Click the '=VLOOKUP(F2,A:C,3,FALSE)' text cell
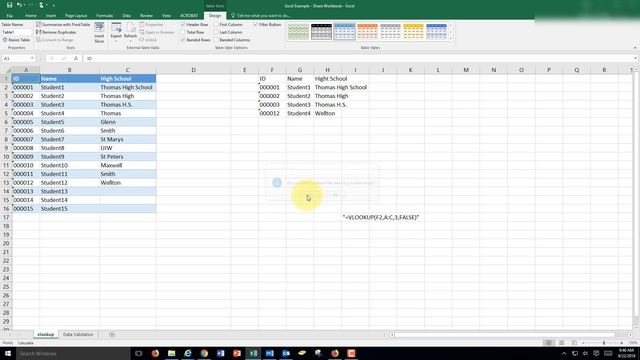 point(380,218)
